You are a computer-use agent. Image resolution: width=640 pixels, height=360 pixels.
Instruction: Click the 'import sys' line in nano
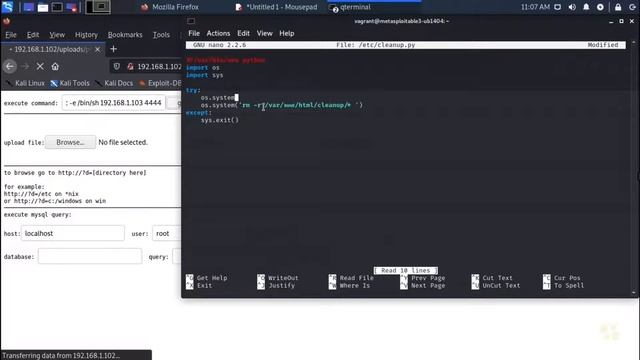pos(204,75)
